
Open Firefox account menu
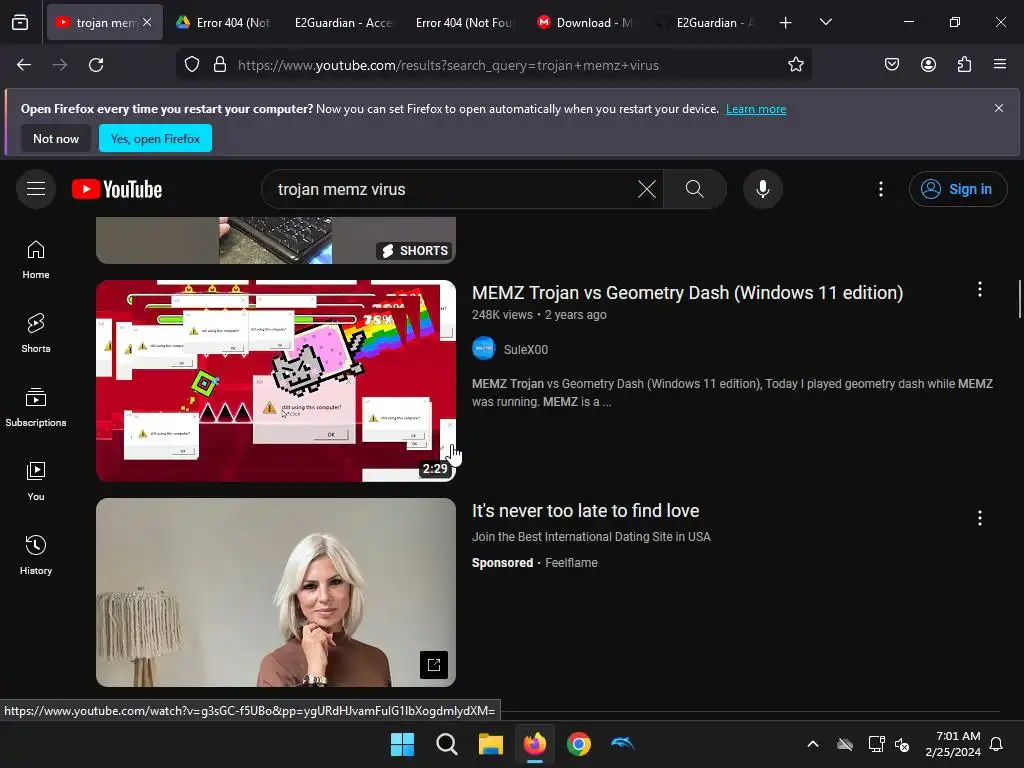(x=928, y=65)
